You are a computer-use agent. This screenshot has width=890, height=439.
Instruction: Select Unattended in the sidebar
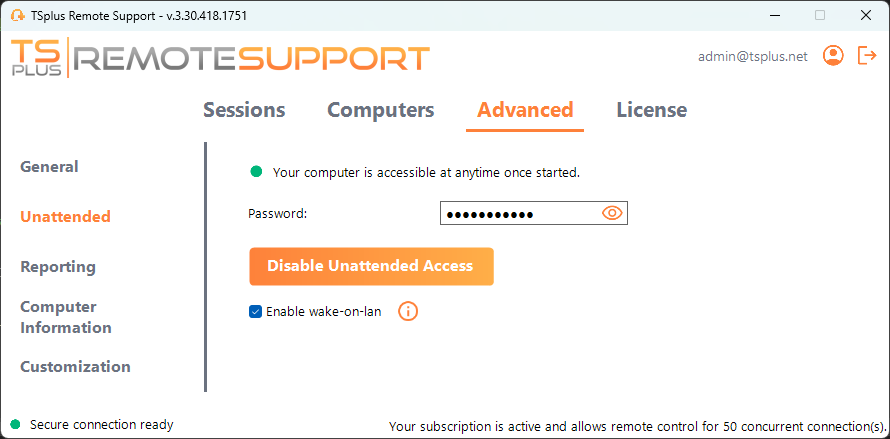[65, 217]
